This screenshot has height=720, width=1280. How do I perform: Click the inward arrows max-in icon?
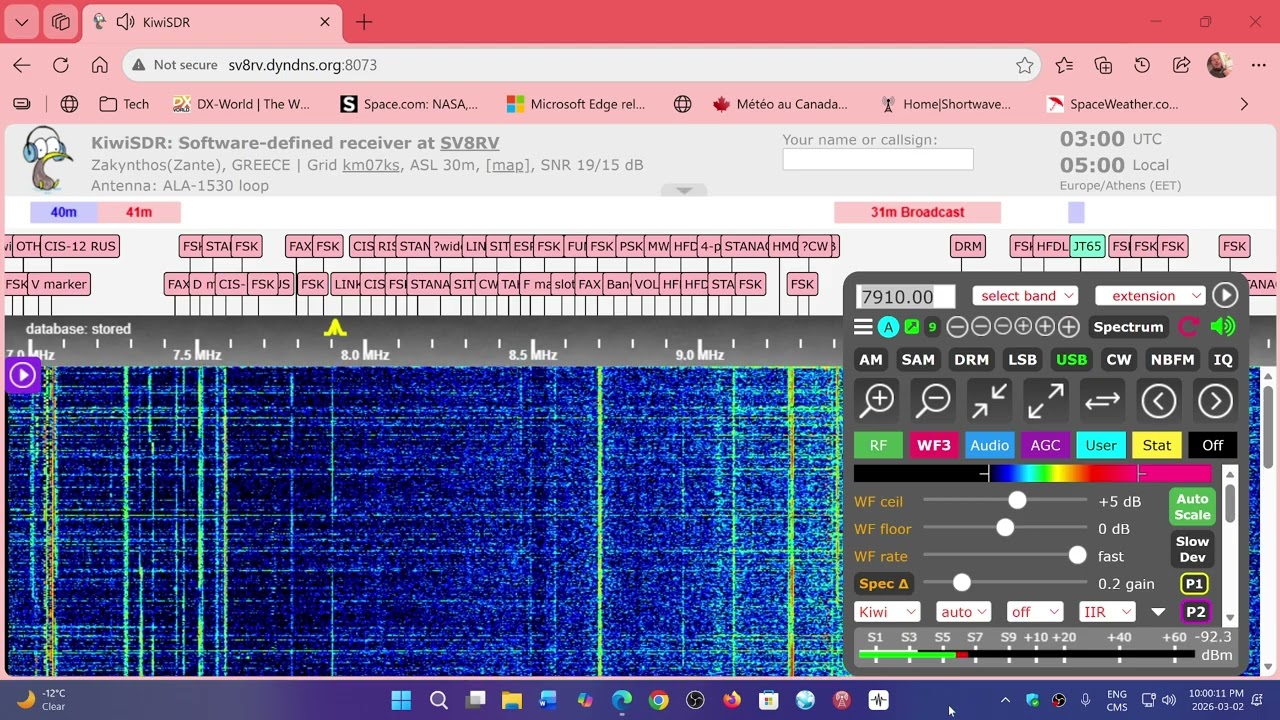tap(990, 401)
